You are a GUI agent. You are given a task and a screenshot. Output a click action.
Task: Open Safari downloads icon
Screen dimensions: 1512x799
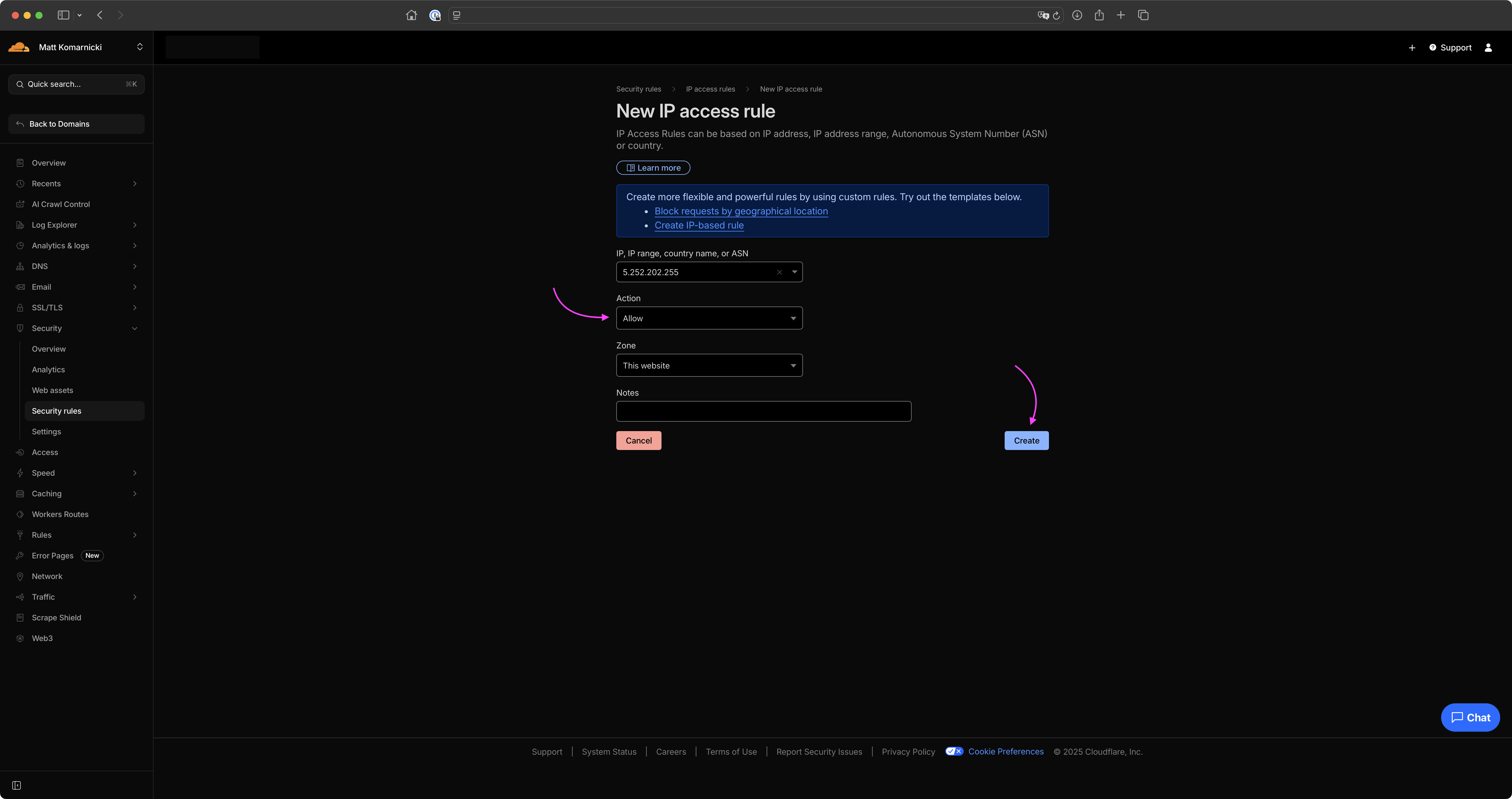(x=1076, y=15)
